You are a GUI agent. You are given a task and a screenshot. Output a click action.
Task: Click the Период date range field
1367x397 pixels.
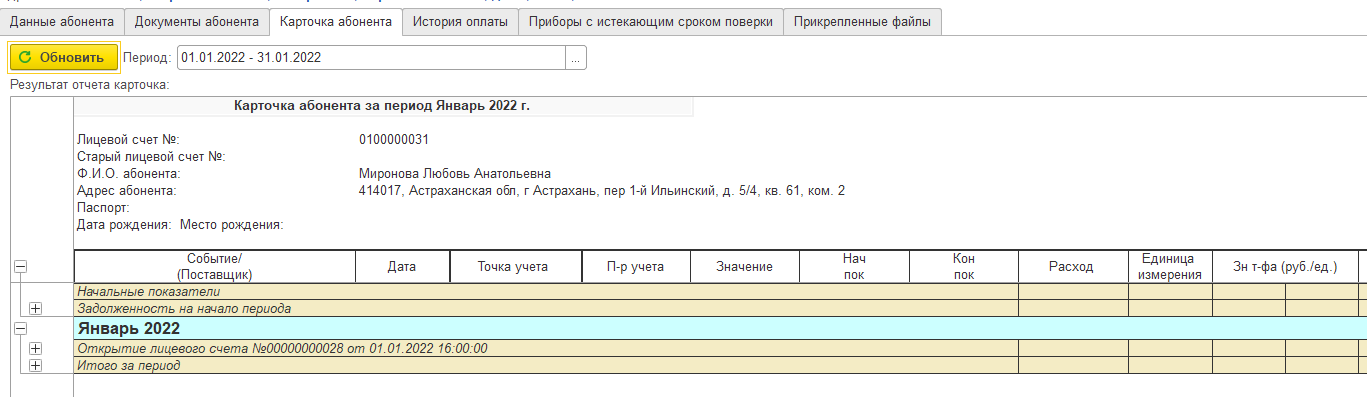coord(371,58)
